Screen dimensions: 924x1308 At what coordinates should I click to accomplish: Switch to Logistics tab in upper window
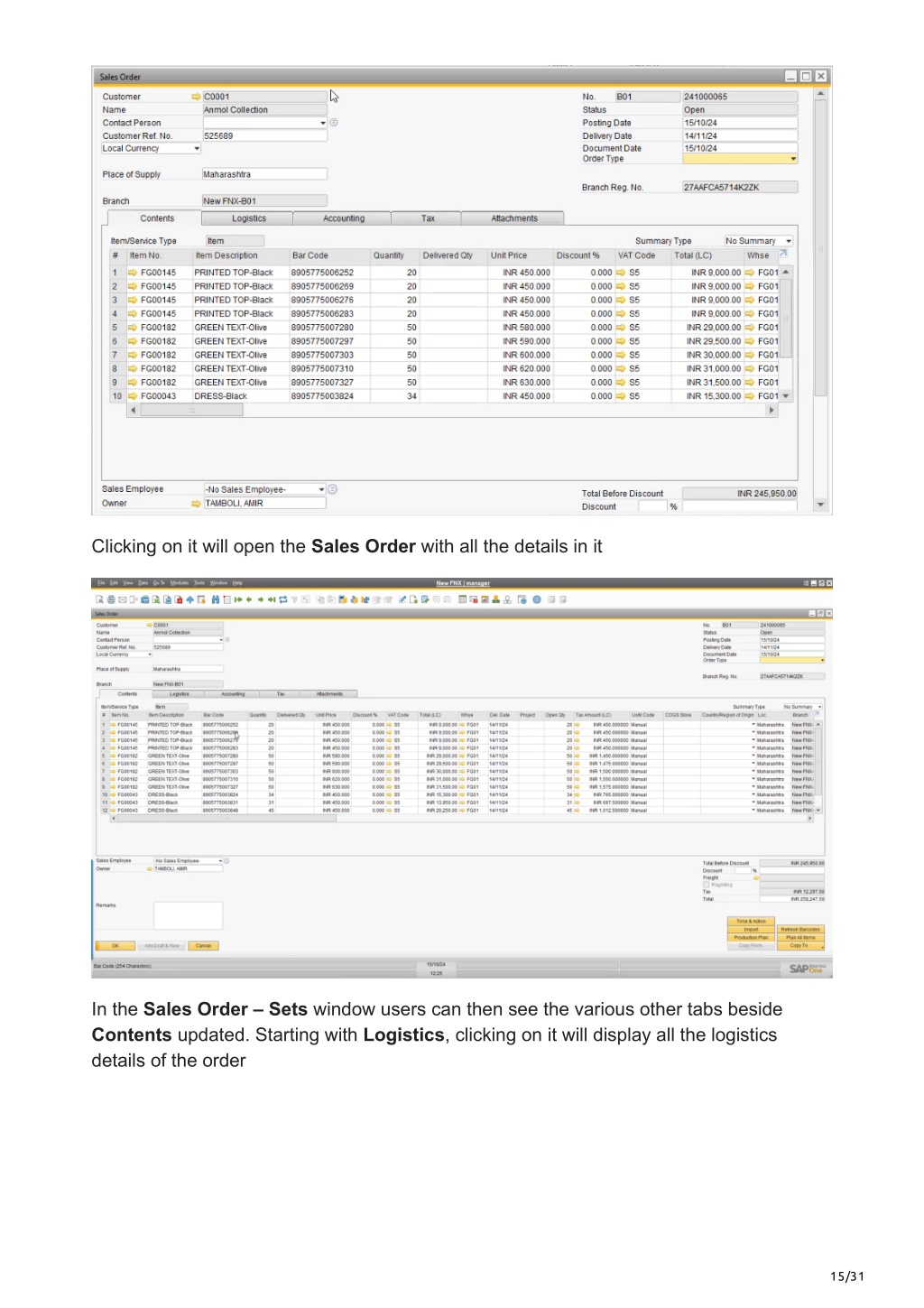pos(248,218)
